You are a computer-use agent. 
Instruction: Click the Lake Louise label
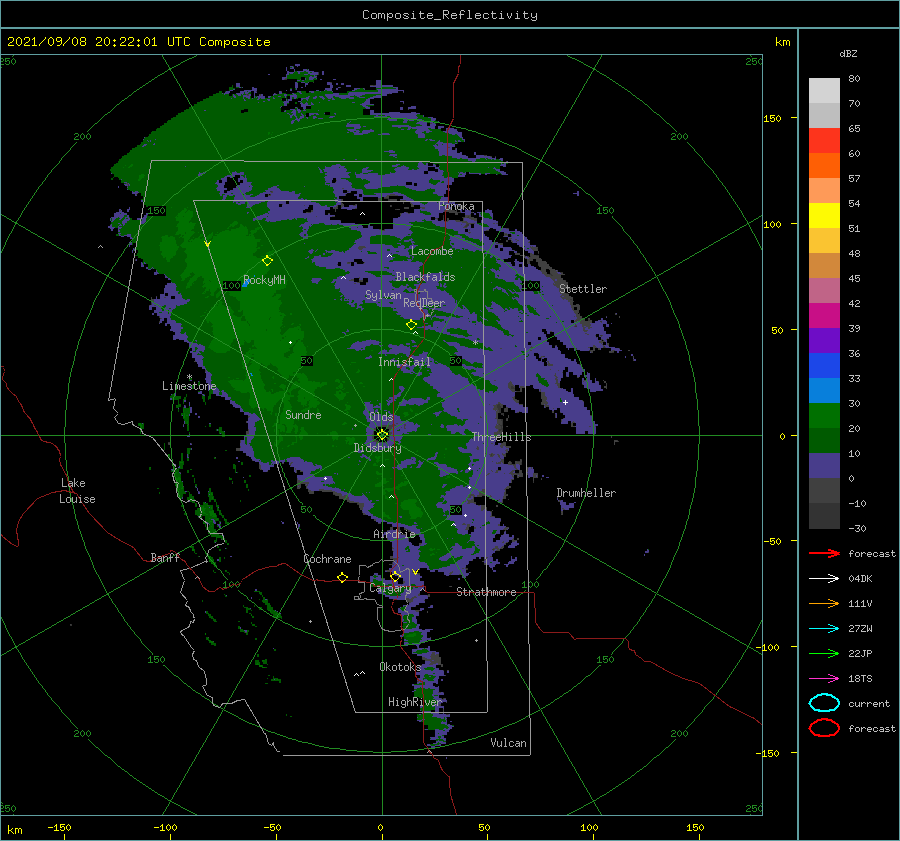coord(77,491)
